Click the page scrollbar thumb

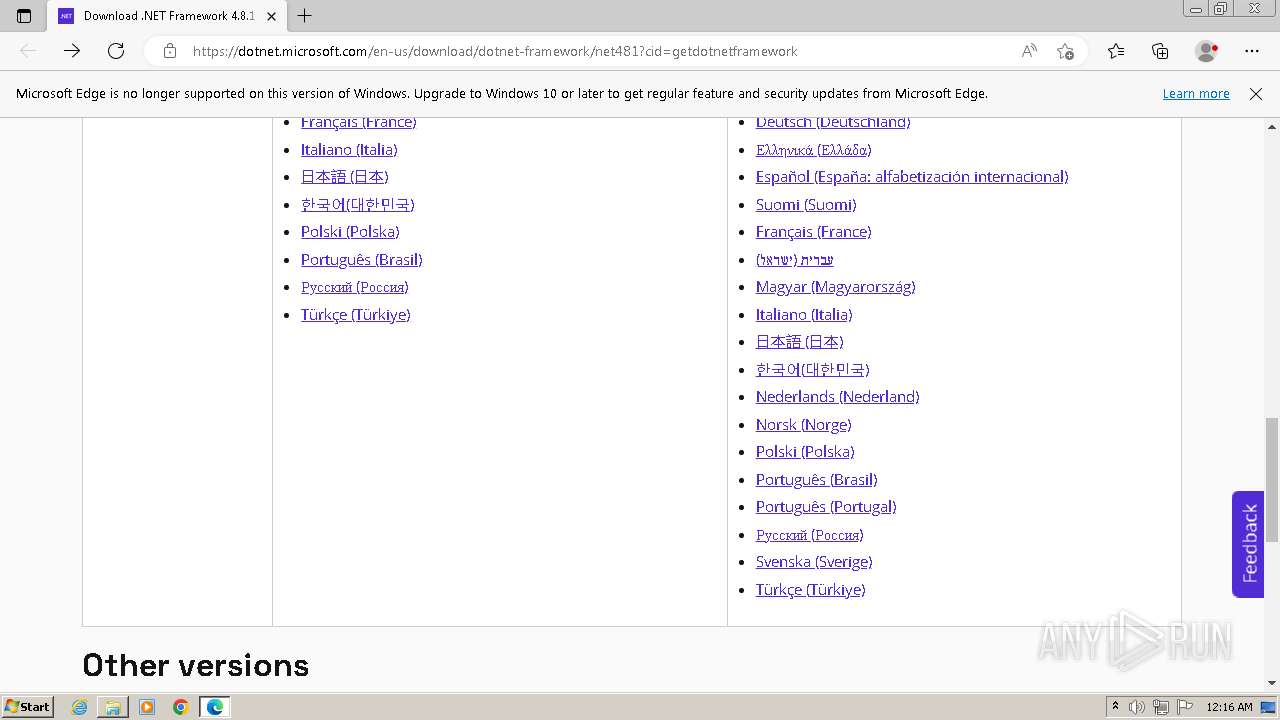point(1272,480)
